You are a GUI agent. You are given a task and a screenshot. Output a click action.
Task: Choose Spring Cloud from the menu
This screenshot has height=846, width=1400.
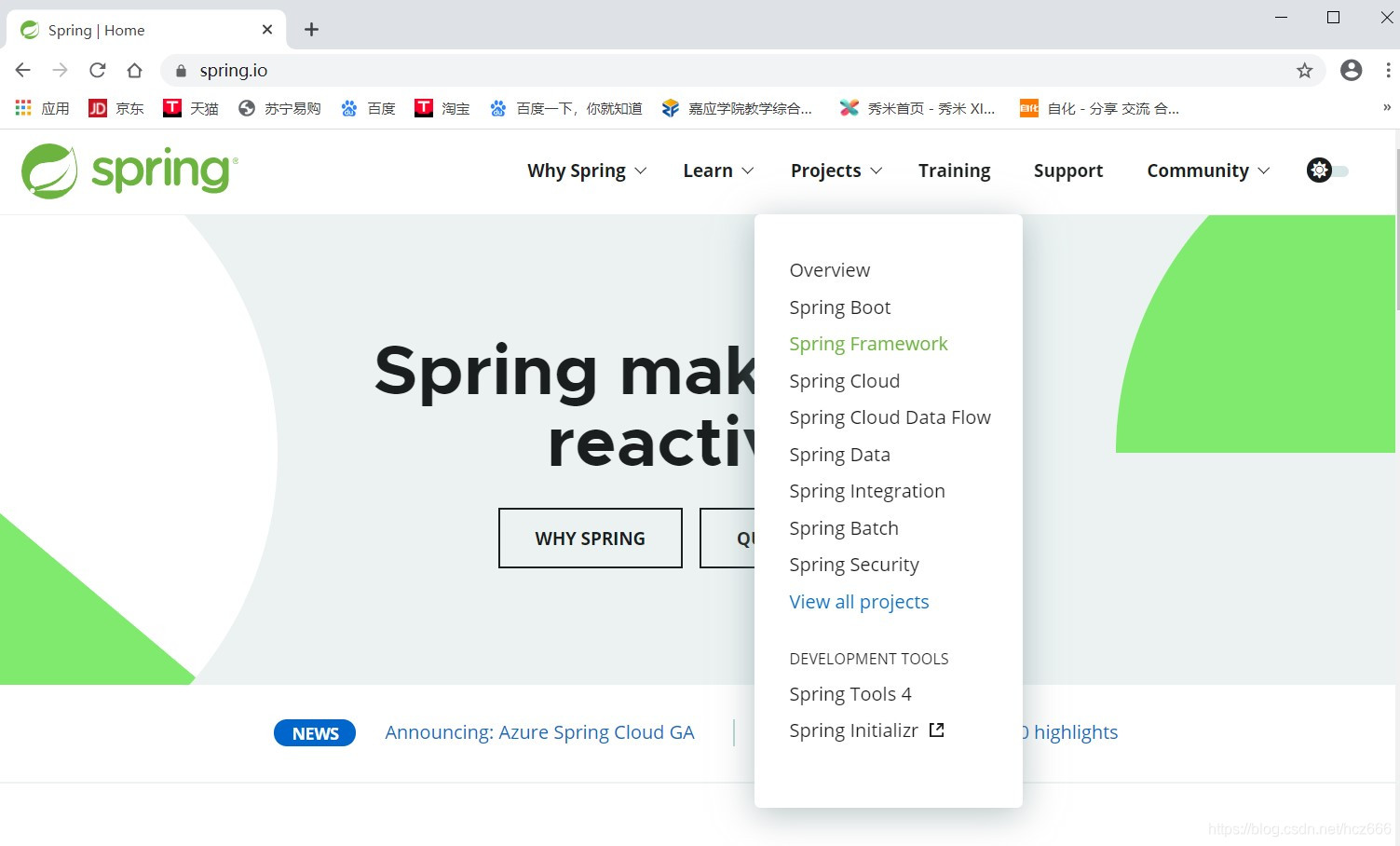844,381
